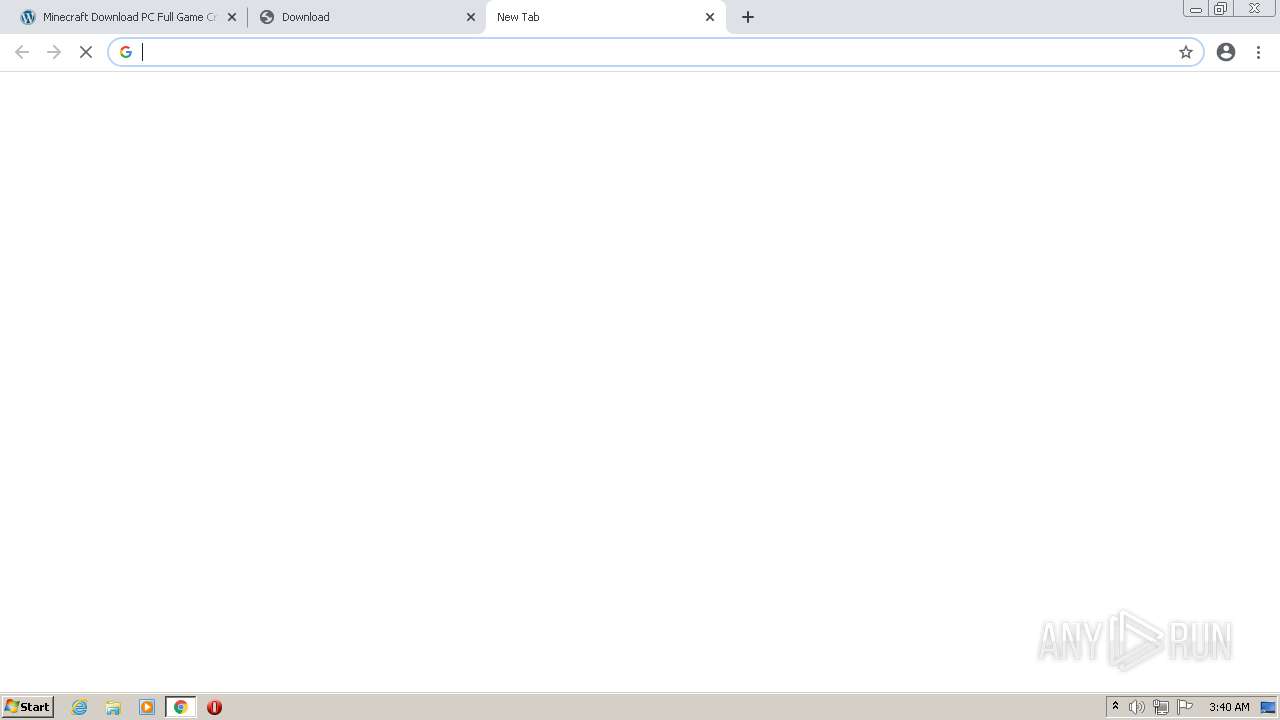Go forward to next page
This screenshot has height=720, width=1280.
[x=54, y=52]
